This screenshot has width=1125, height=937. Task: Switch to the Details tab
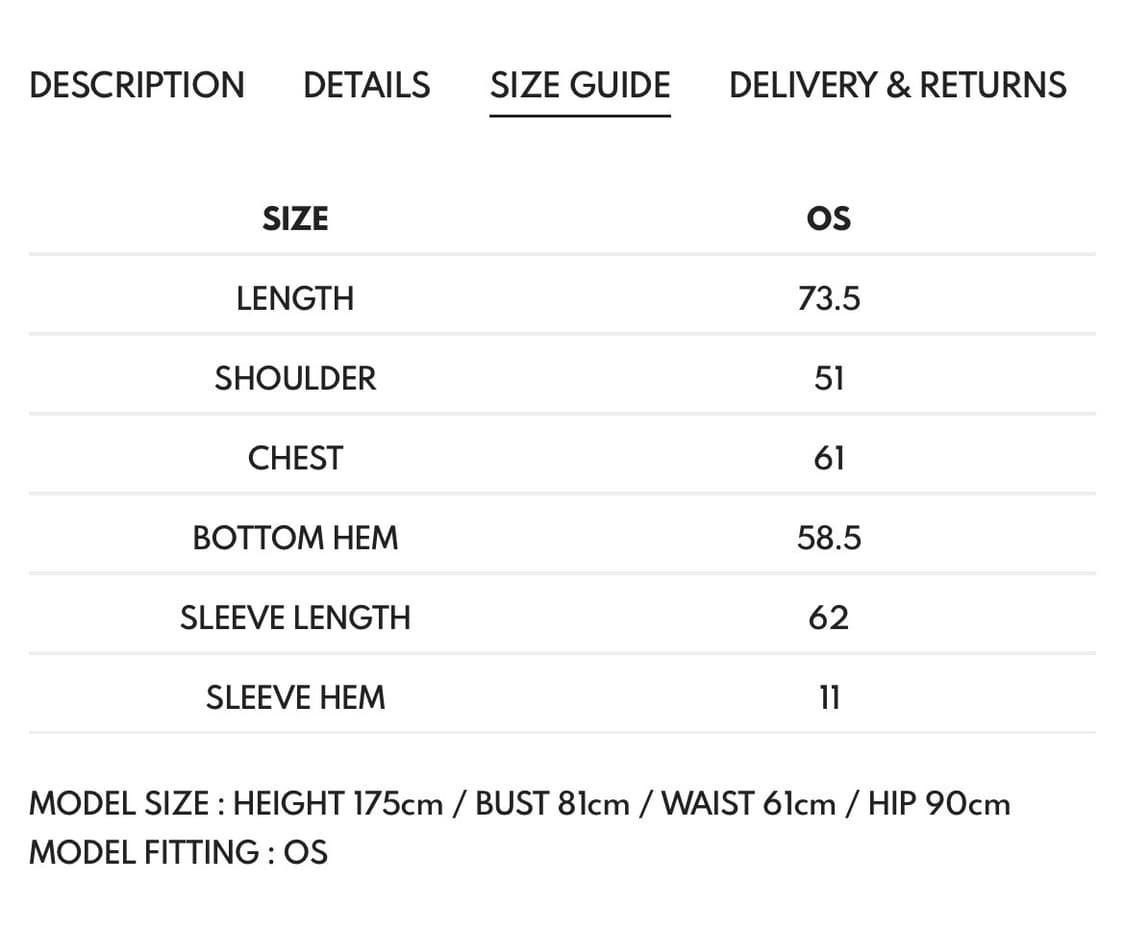pos(366,85)
